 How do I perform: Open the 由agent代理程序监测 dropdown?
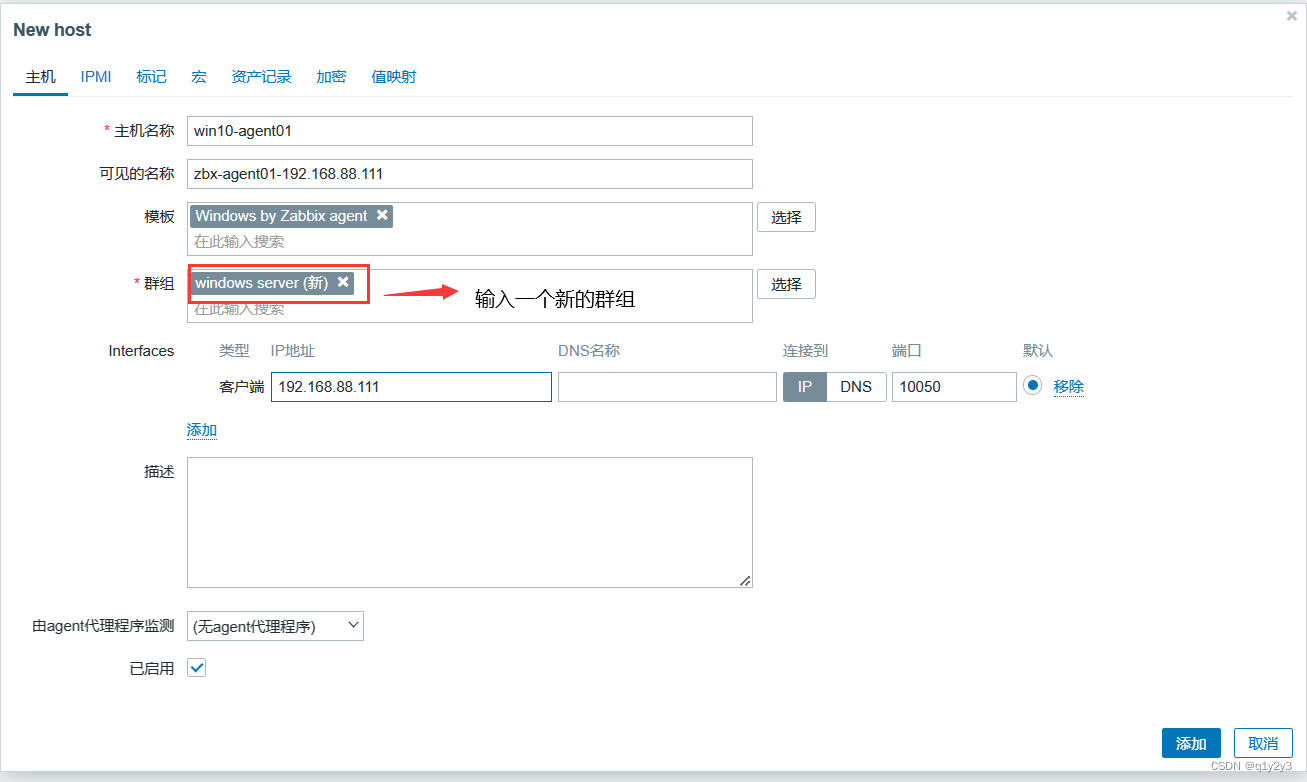tap(275, 625)
